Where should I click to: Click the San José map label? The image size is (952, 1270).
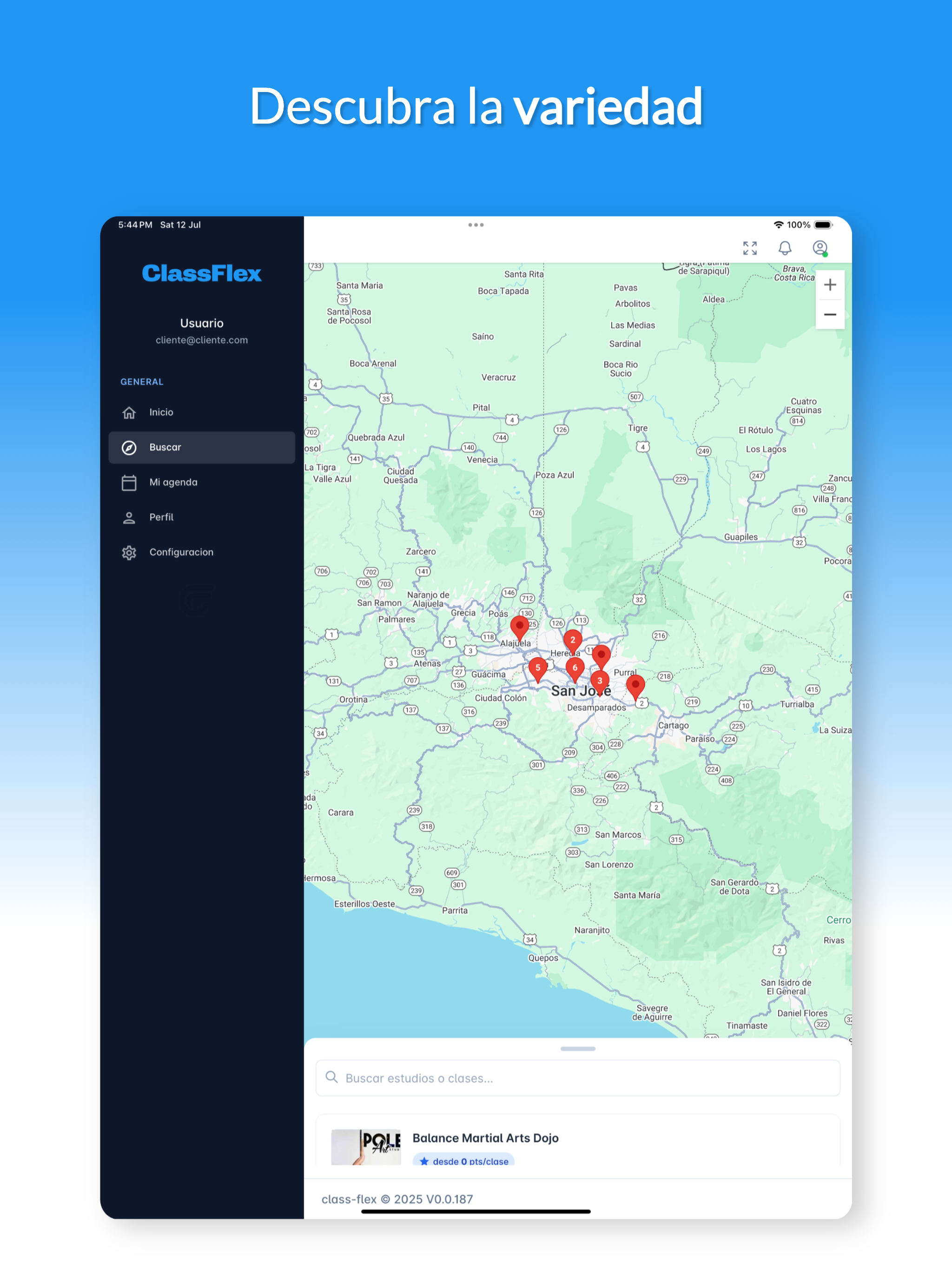581,691
